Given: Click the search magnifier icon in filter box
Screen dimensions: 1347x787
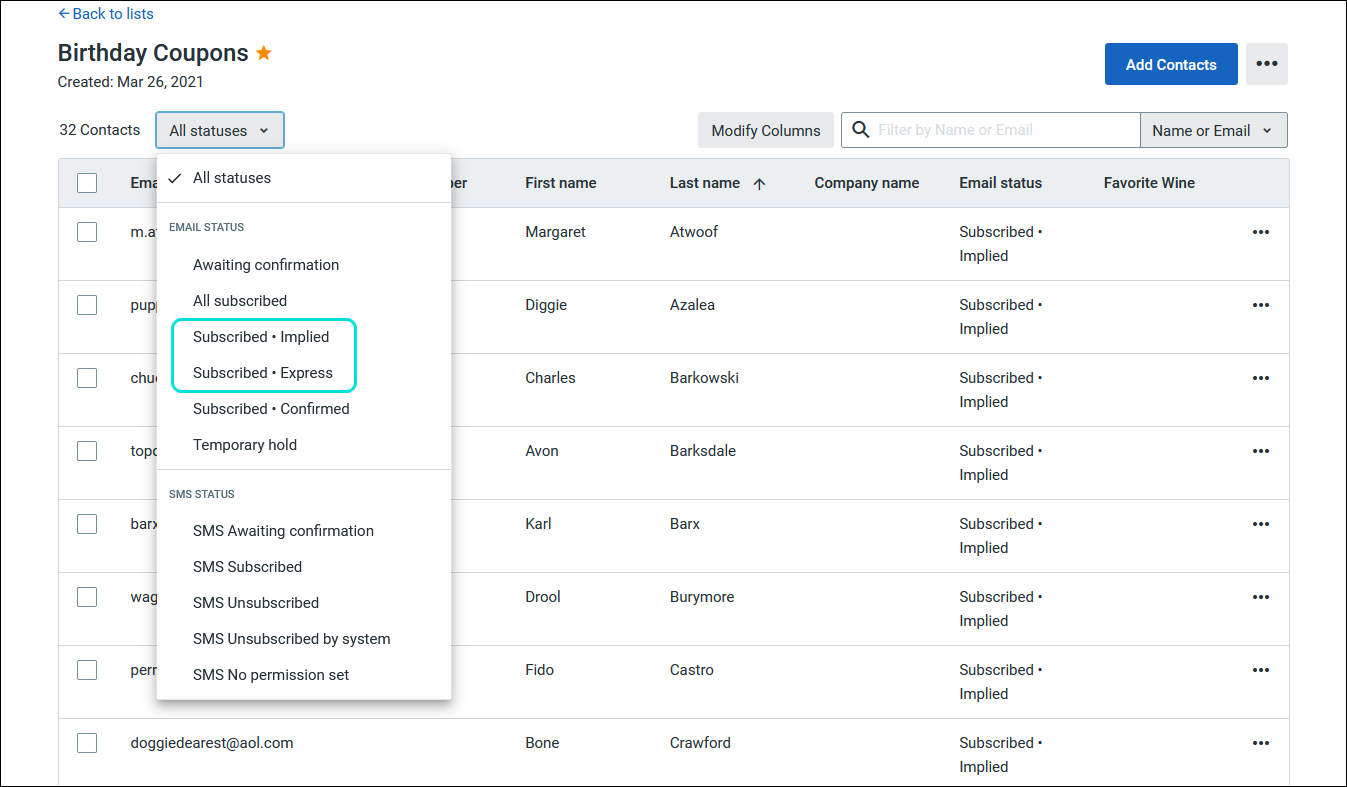Looking at the screenshot, I should (861, 130).
